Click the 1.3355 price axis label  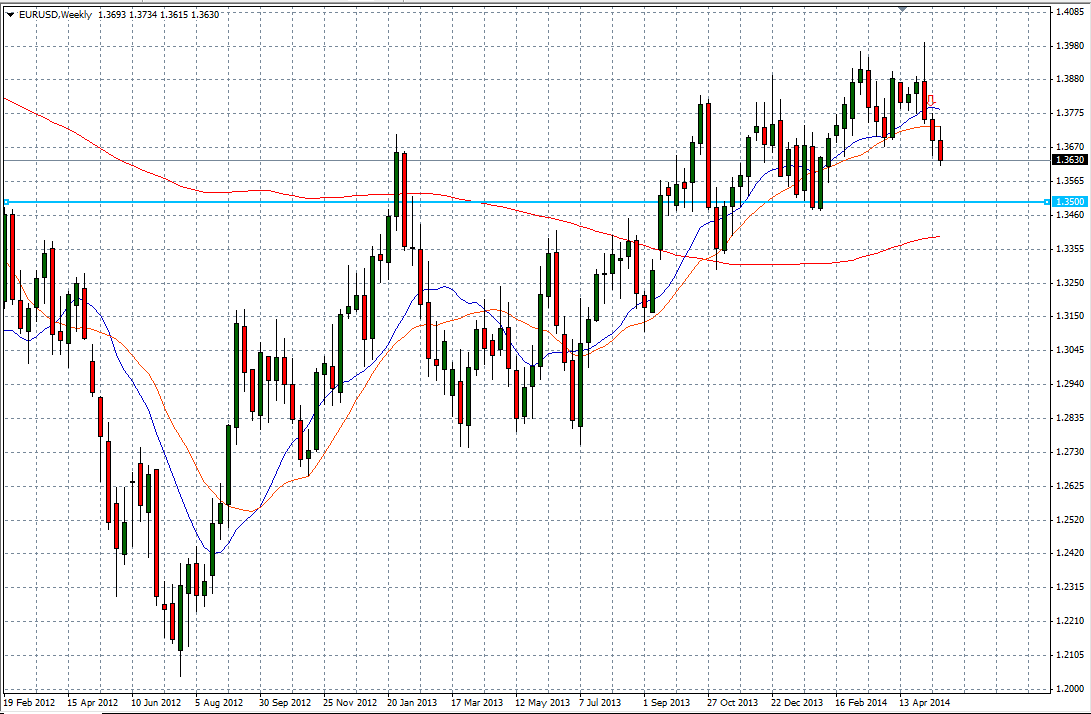coord(1070,248)
